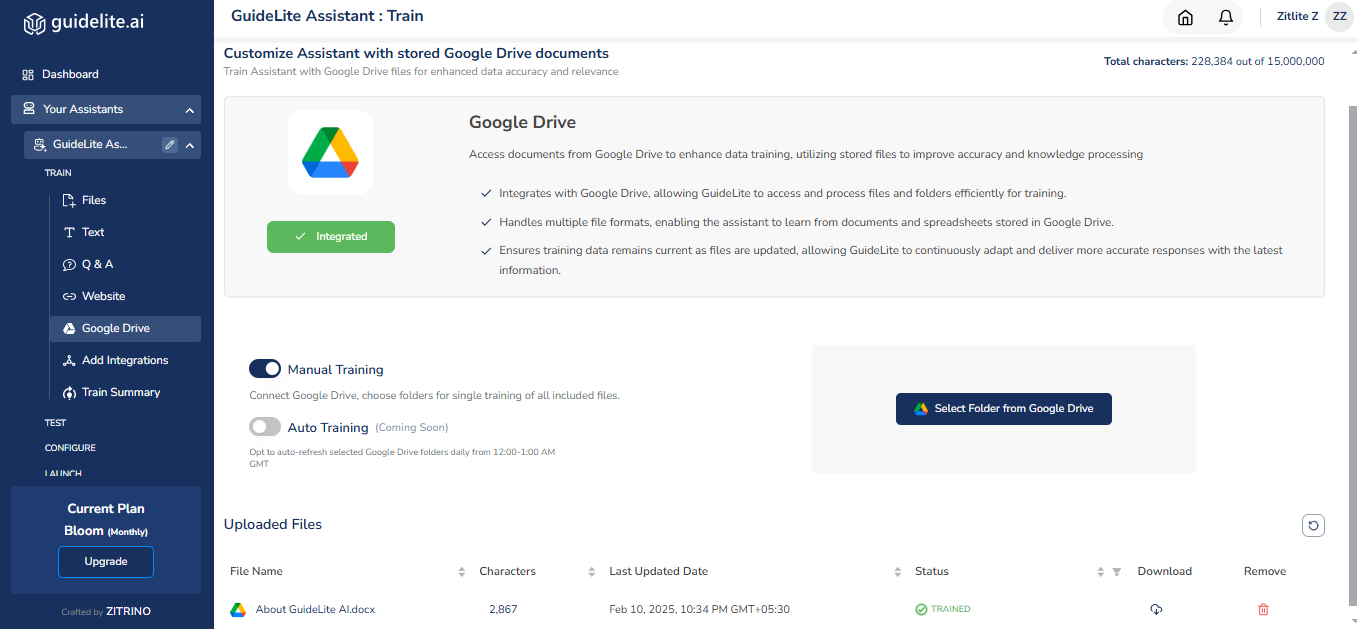
Task: Click the edit pencil next to GuideLite assistant
Action: point(170,145)
